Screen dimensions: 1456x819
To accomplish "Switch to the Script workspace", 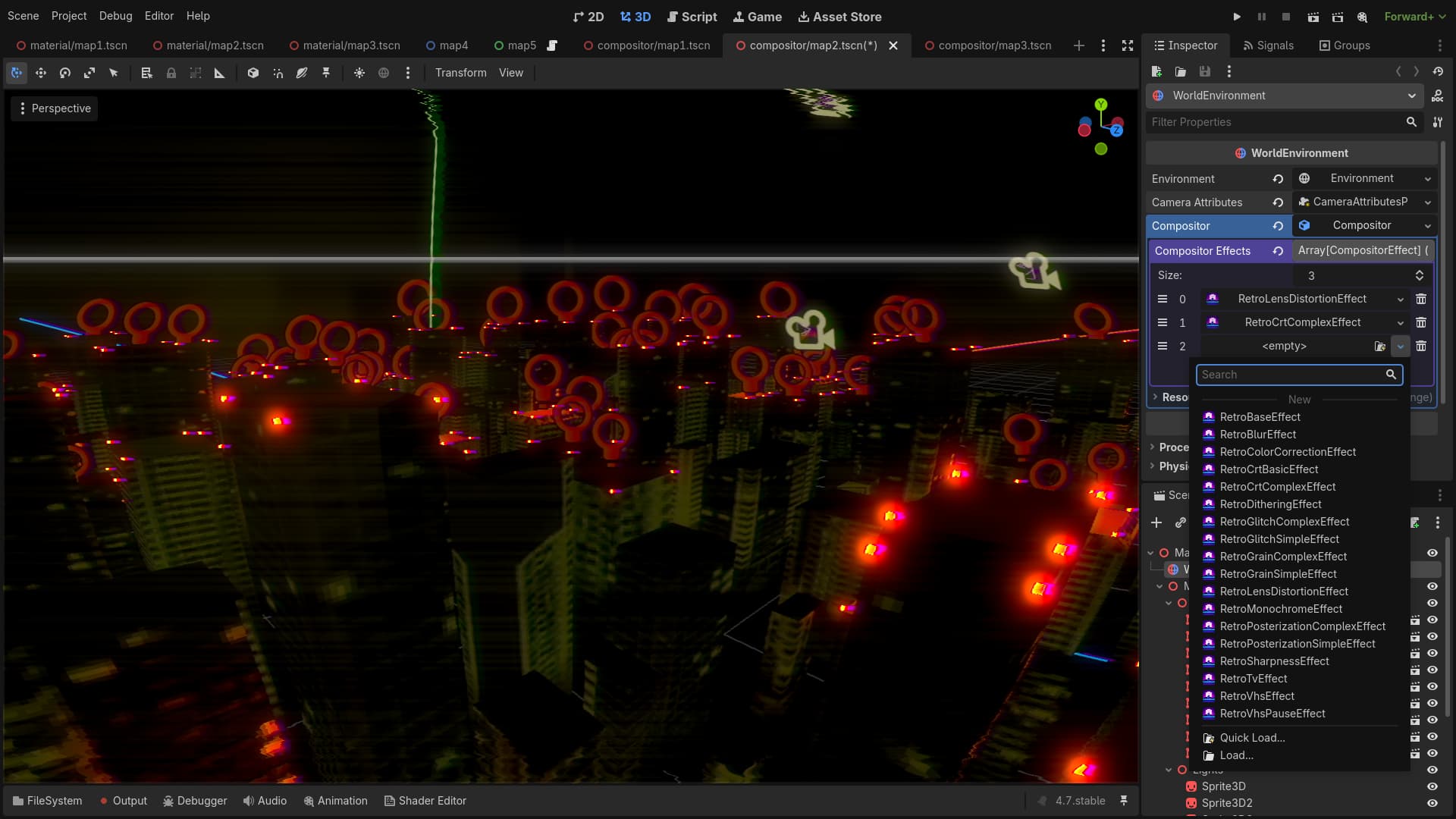I will click(692, 17).
